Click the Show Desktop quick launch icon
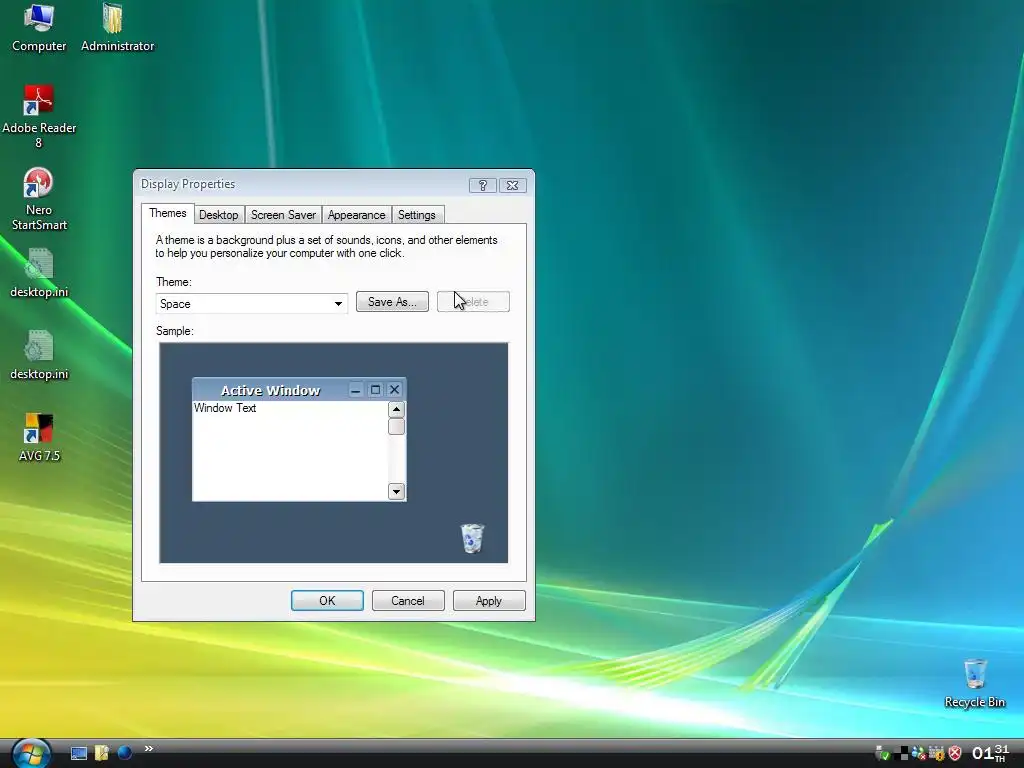This screenshot has height=768, width=1024. click(78, 753)
